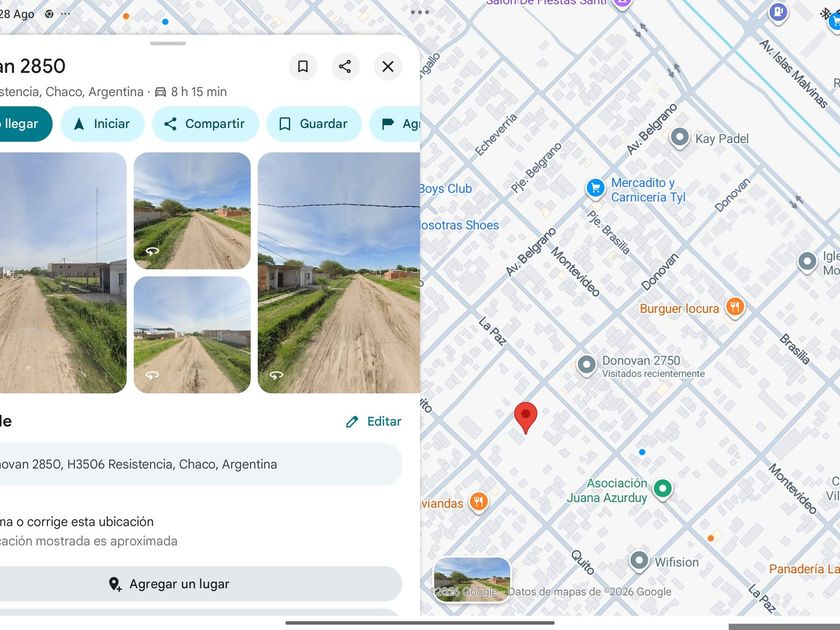Image resolution: width=840 pixels, height=630 pixels.
Task: Open the Wifision map marker
Action: pyautogui.click(x=639, y=561)
